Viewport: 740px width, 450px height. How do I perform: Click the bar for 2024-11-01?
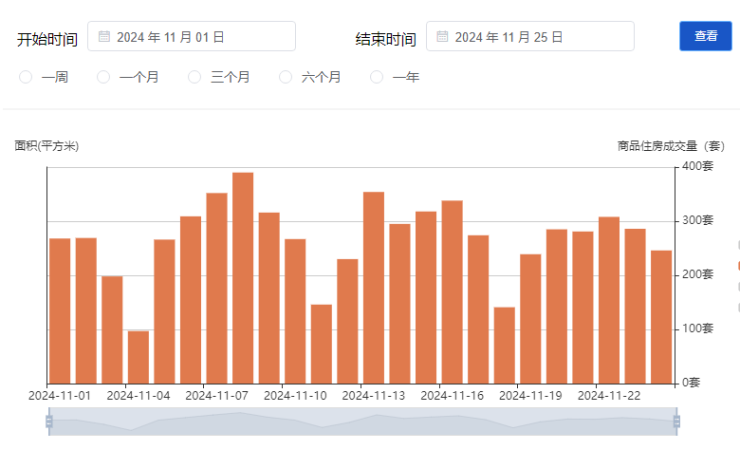60,311
